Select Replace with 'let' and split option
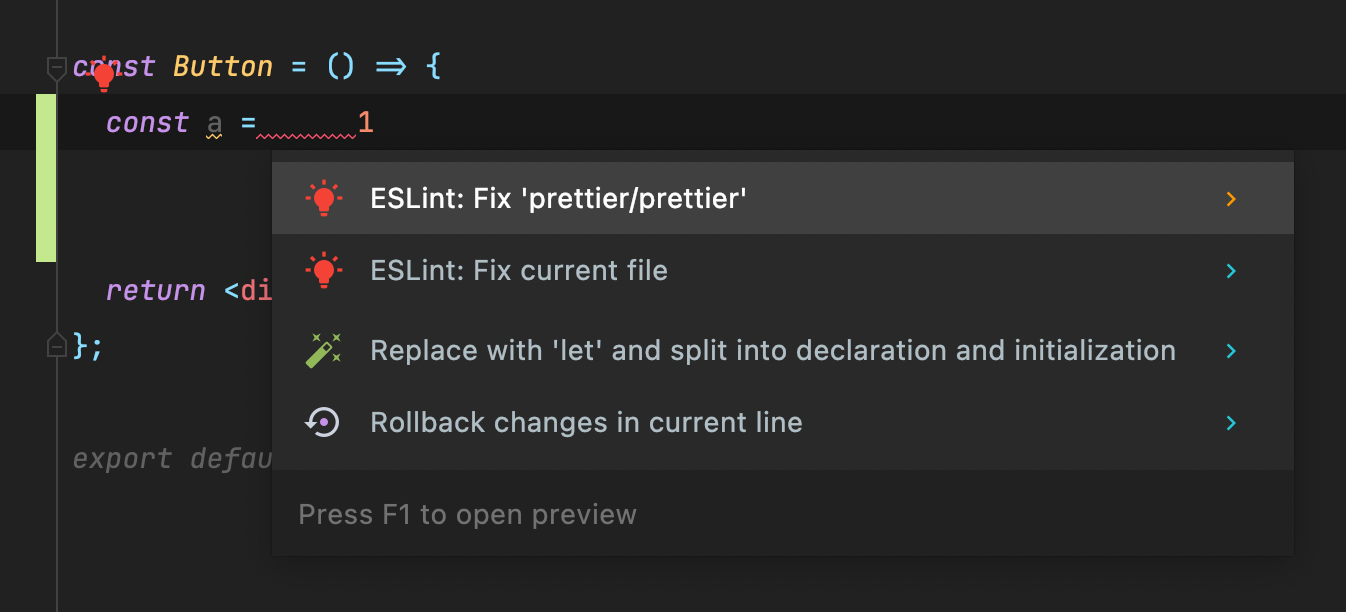 (x=772, y=351)
